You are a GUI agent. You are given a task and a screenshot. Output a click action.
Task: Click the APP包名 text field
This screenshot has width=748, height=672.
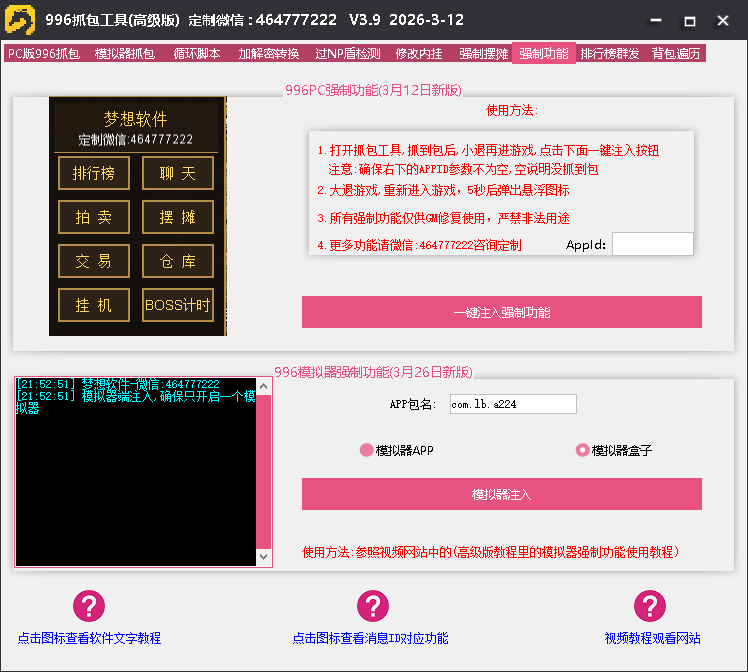(512, 404)
